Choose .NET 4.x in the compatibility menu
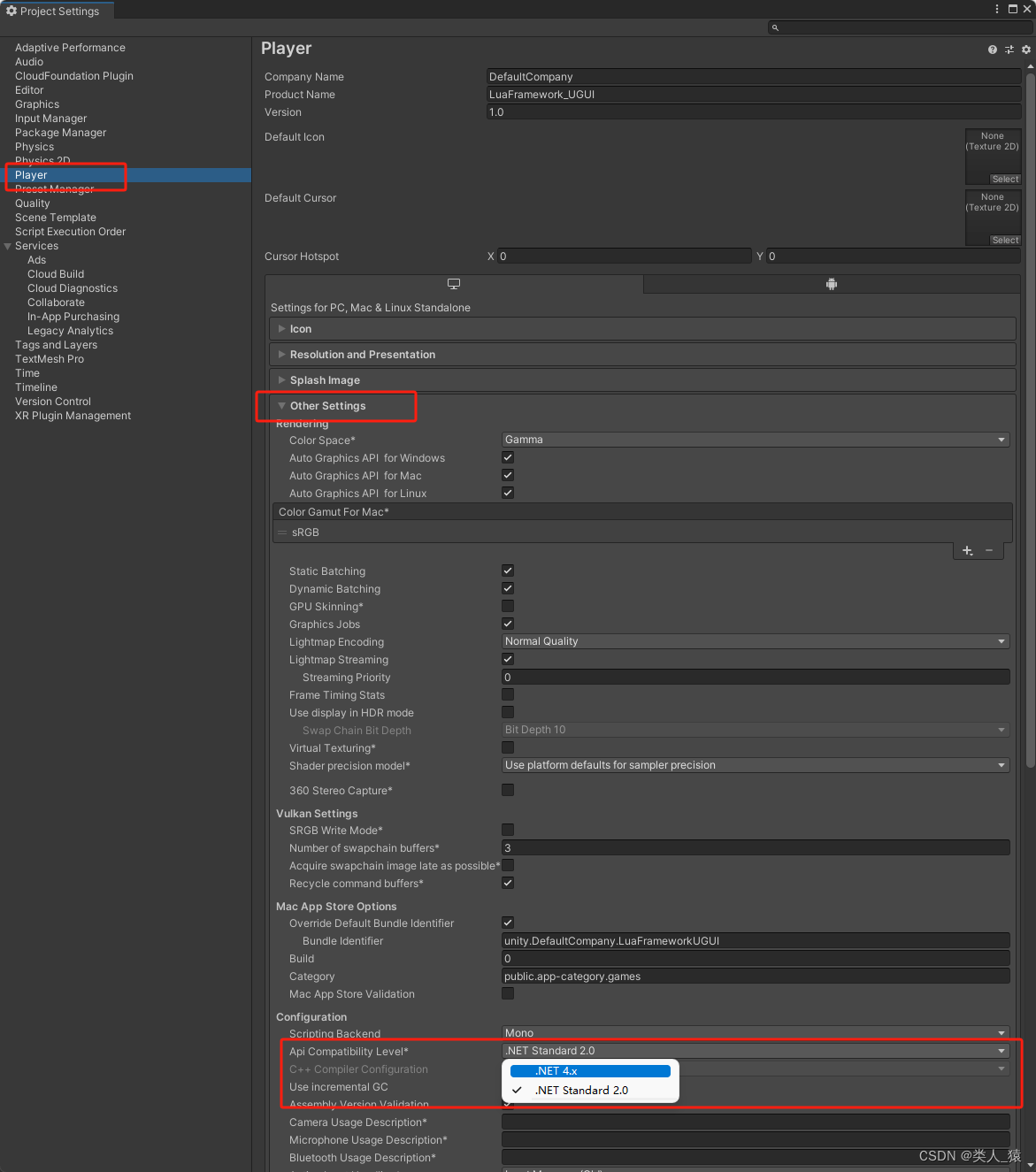 pyautogui.click(x=589, y=1070)
